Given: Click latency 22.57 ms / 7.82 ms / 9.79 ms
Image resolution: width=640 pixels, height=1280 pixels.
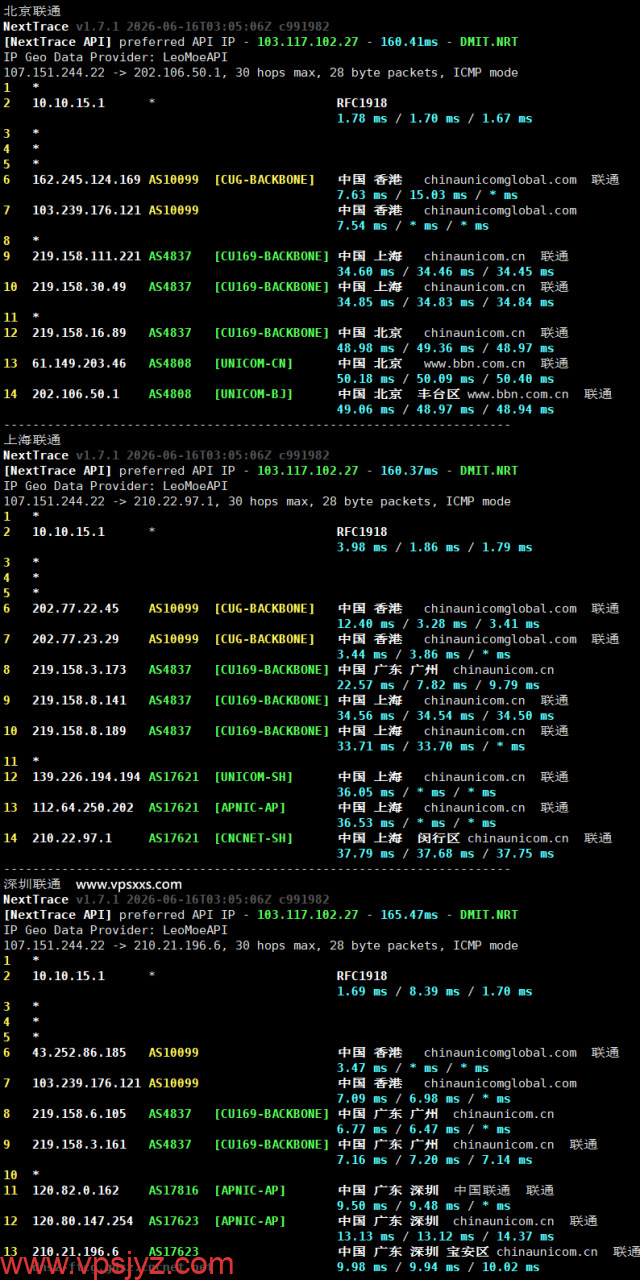Looking at the screenshot, I should point(439,685).
